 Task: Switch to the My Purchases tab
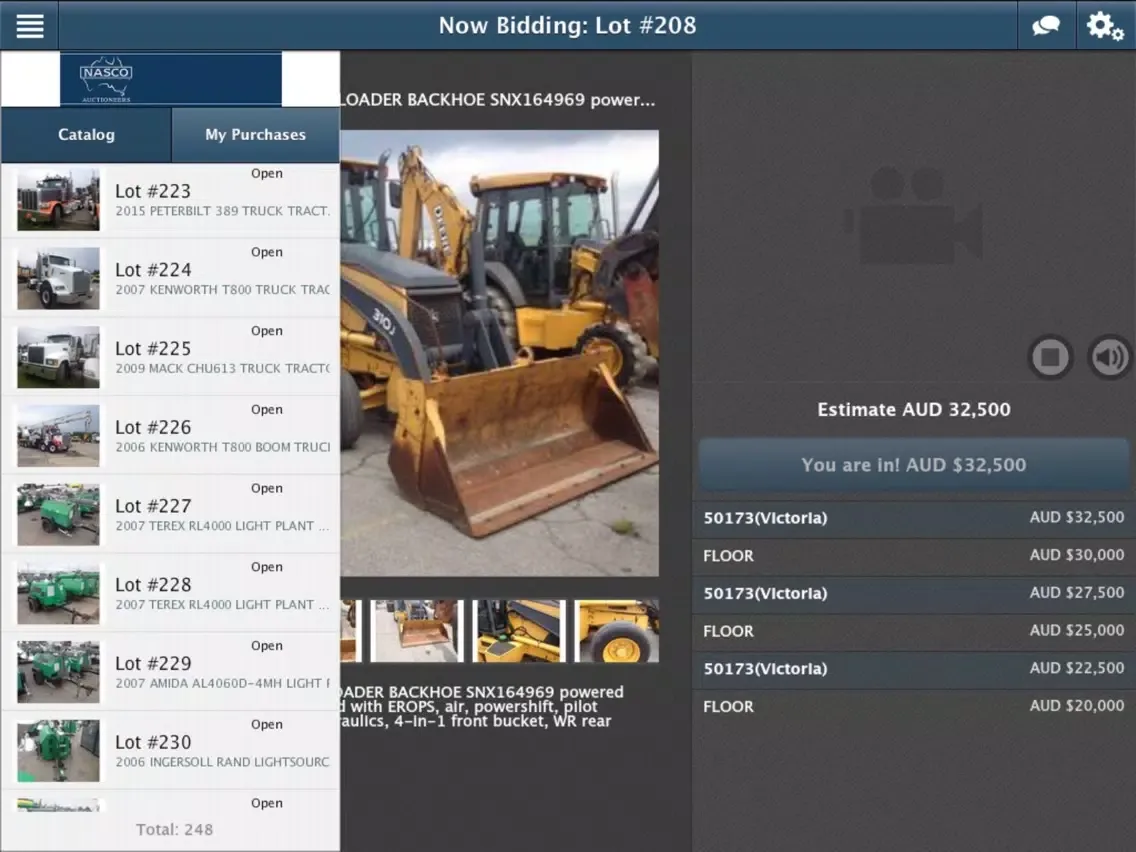point(256,135)
